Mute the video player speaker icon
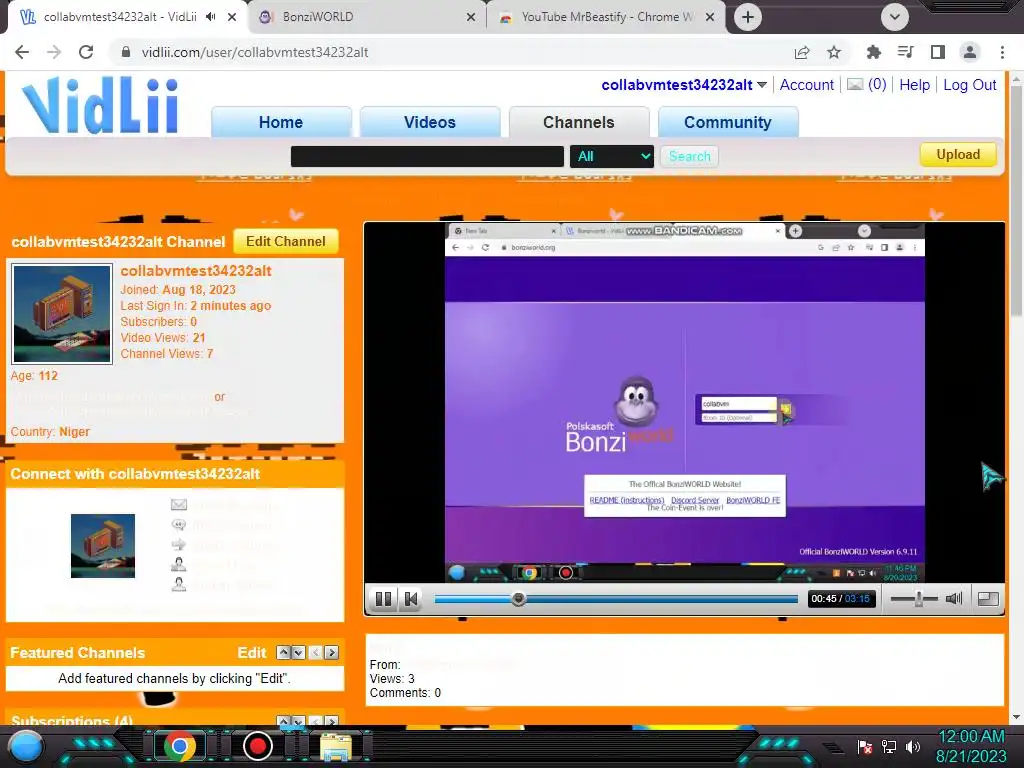Image resolution: width=1024 pixels, height=768 pixels. pos(954,598)
